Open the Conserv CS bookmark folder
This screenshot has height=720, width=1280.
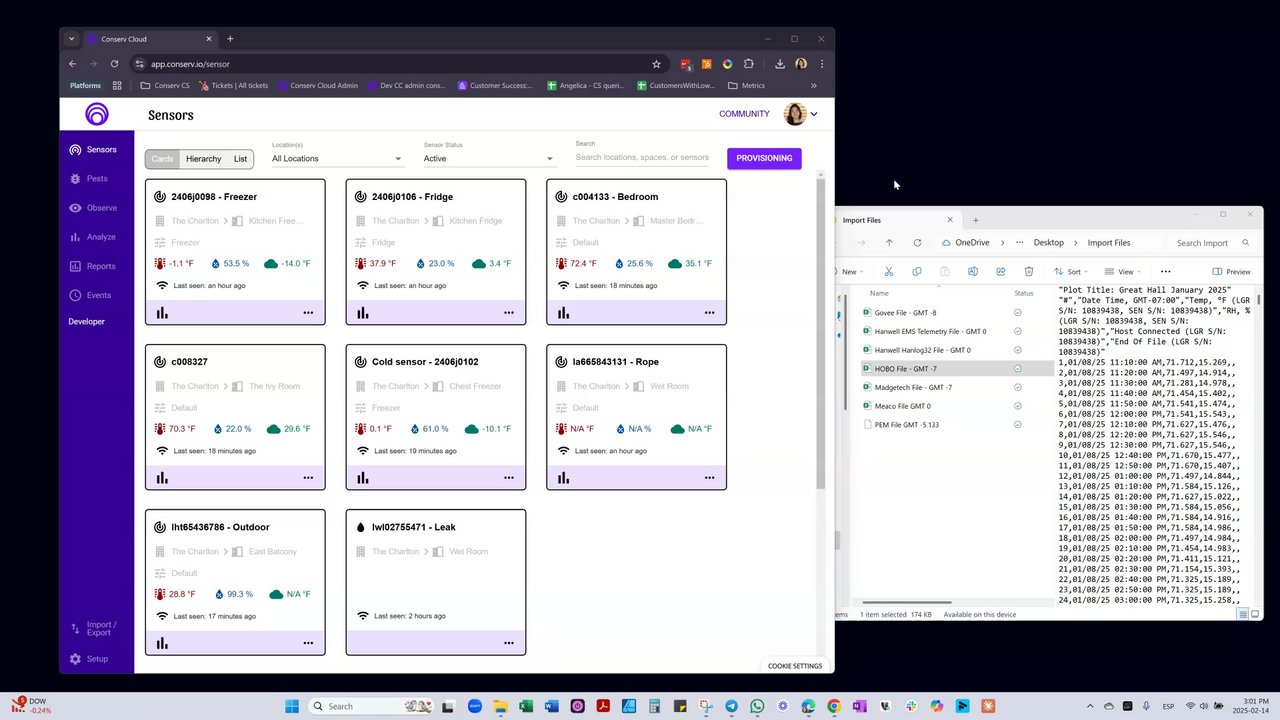[x=165, y=86]
